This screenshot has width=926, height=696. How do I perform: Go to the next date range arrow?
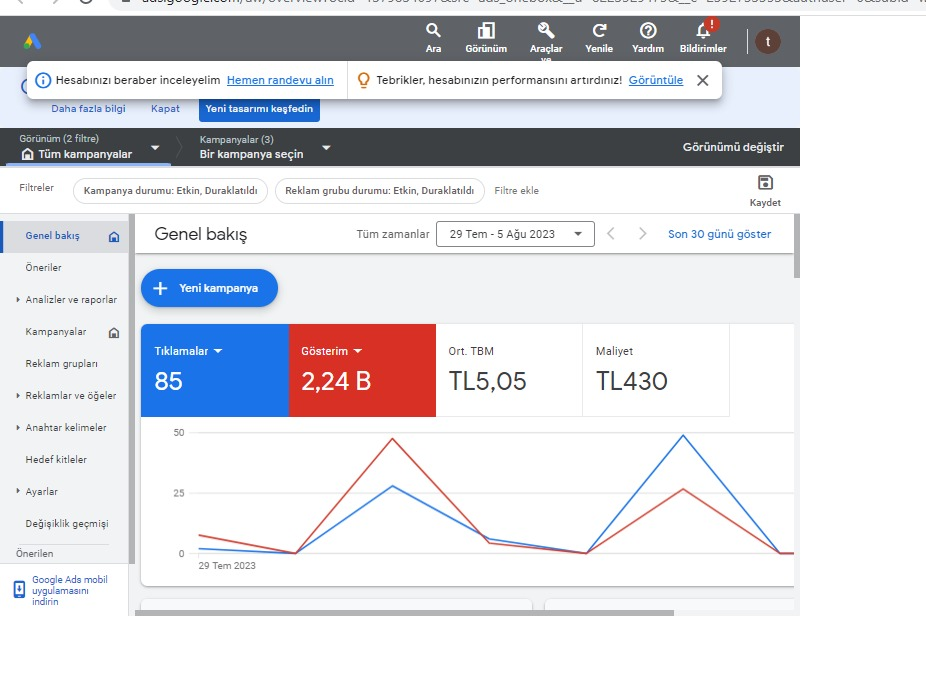pyautogui.click(x=643, y=234)
